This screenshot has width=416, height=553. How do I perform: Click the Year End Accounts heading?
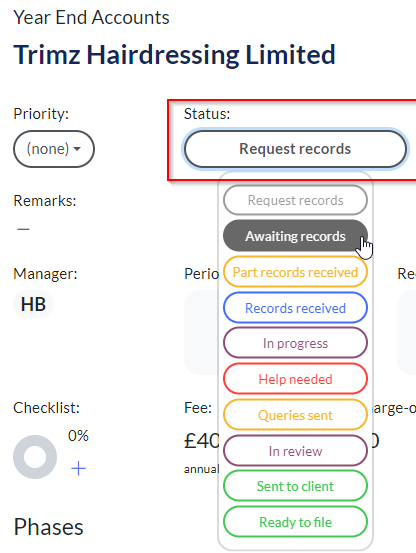[91, 18]
